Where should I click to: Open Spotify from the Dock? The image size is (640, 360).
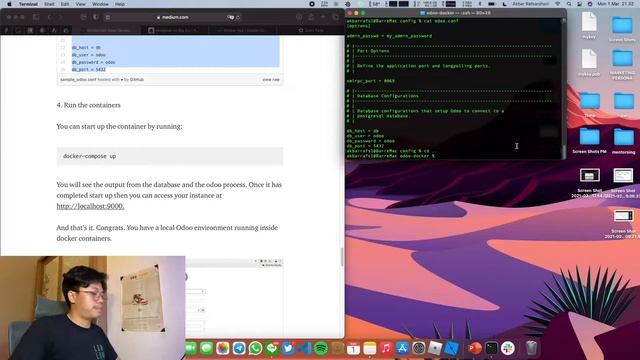pyautogui.click(x=321, y=348)
